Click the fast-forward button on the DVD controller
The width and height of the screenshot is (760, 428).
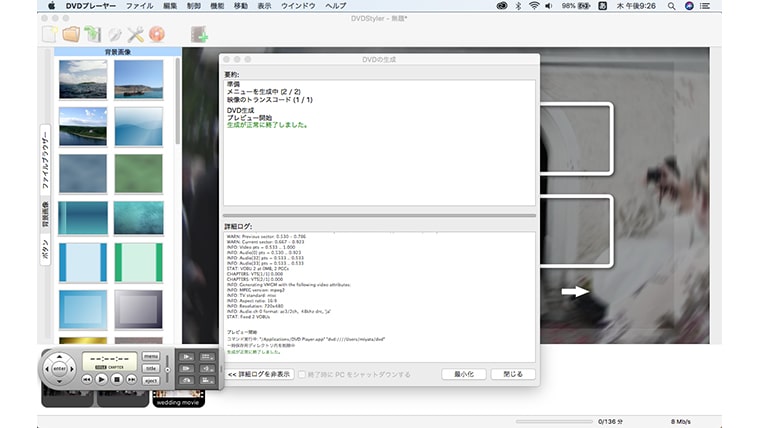tap(131, 380)
